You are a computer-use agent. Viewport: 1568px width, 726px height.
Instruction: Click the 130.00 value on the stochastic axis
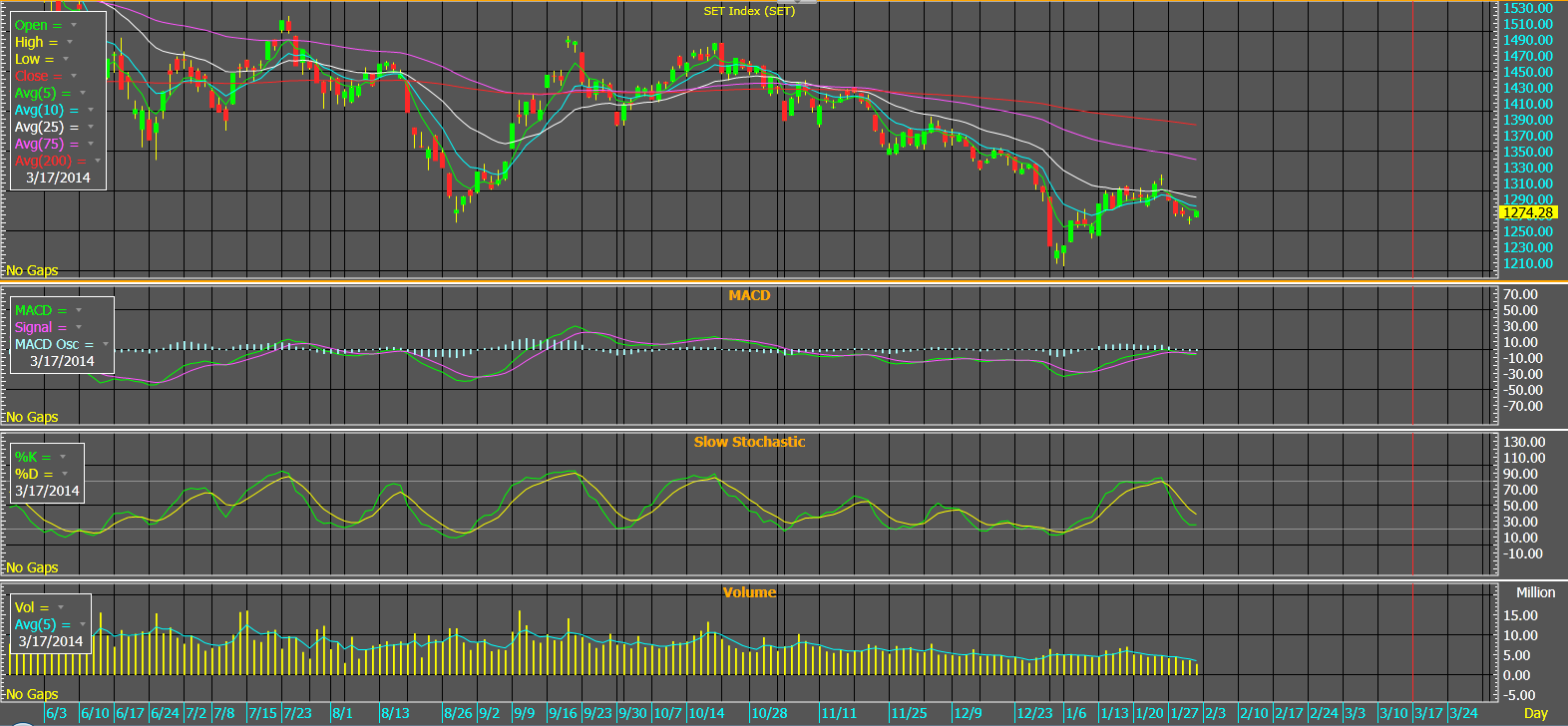tap(1524, 442)
